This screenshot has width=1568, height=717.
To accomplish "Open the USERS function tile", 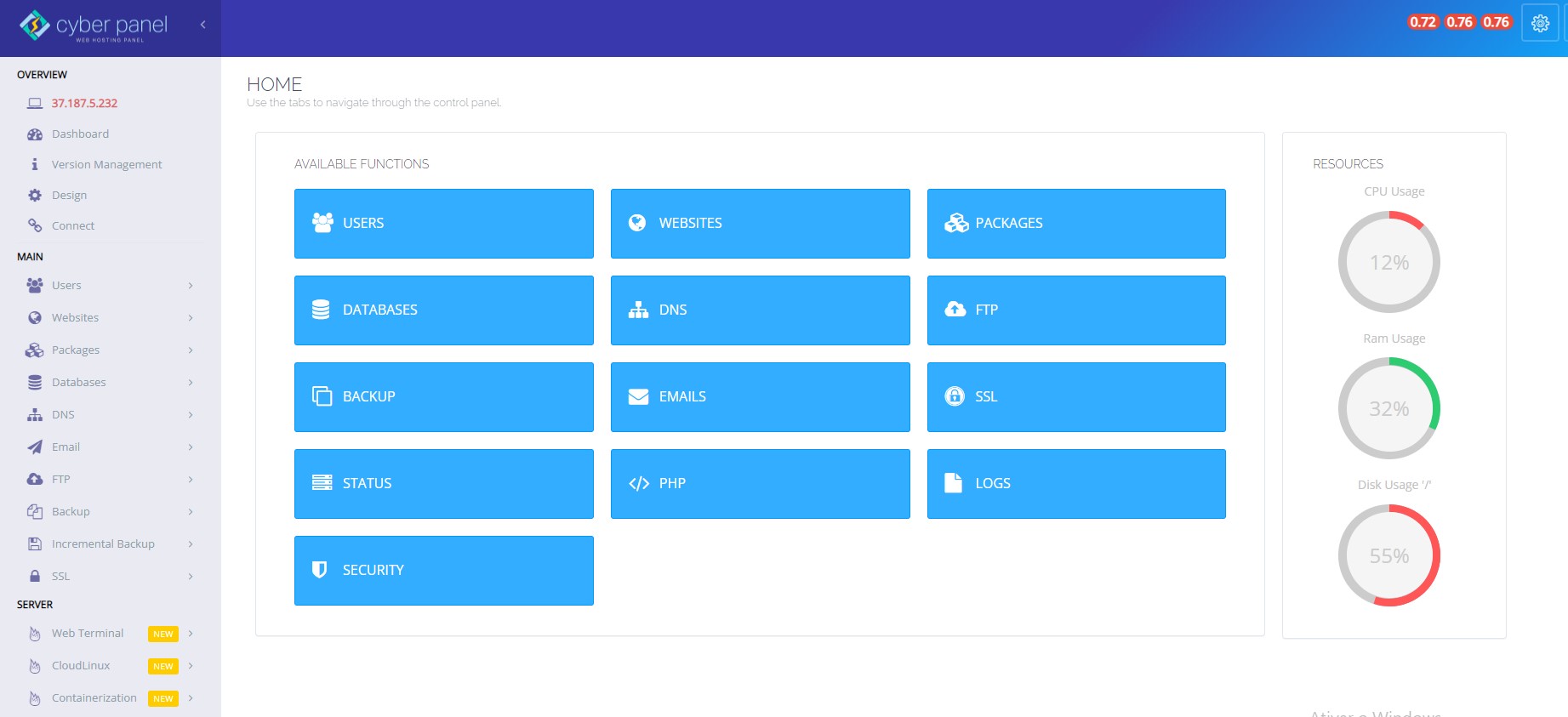I will [444, 224].
